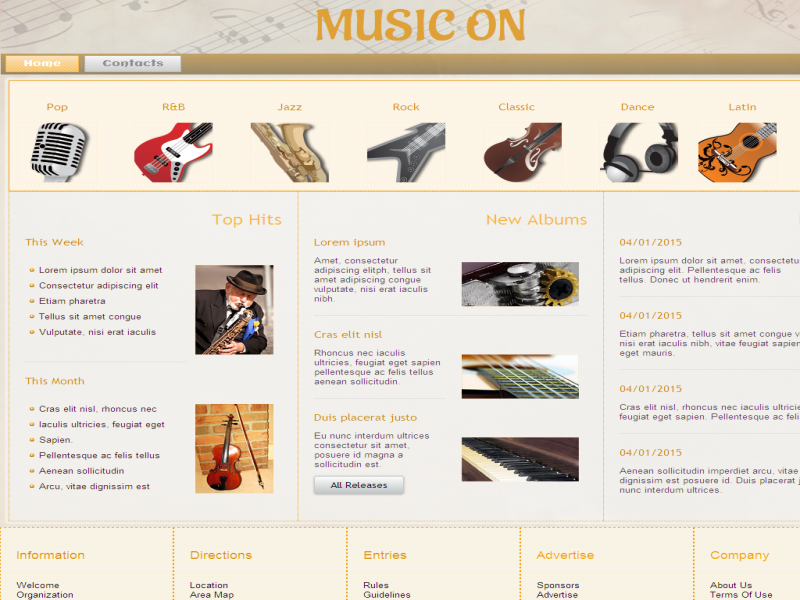The height and width of the screenshot is (600, 800).
Task: Open the Contacts tab
Action: [133, 64]
